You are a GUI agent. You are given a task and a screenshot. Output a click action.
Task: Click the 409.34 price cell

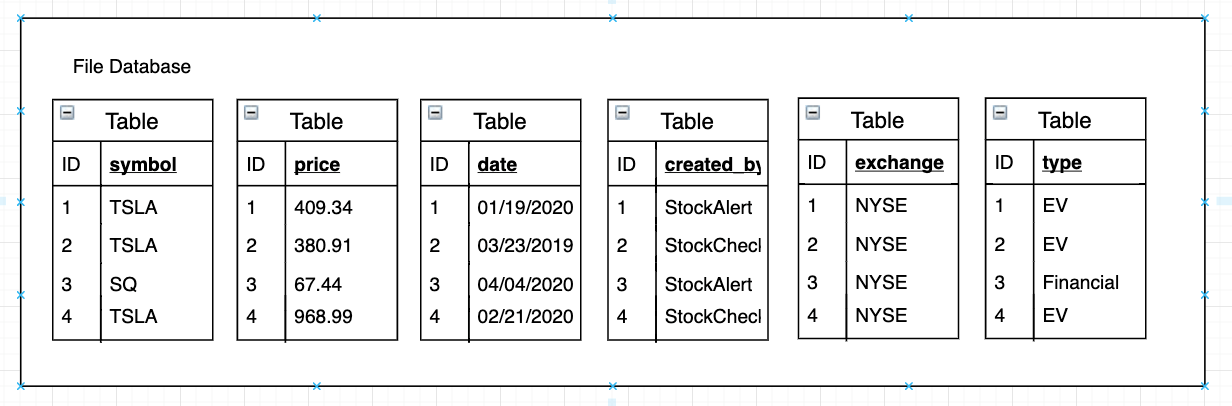coord(324,208)
